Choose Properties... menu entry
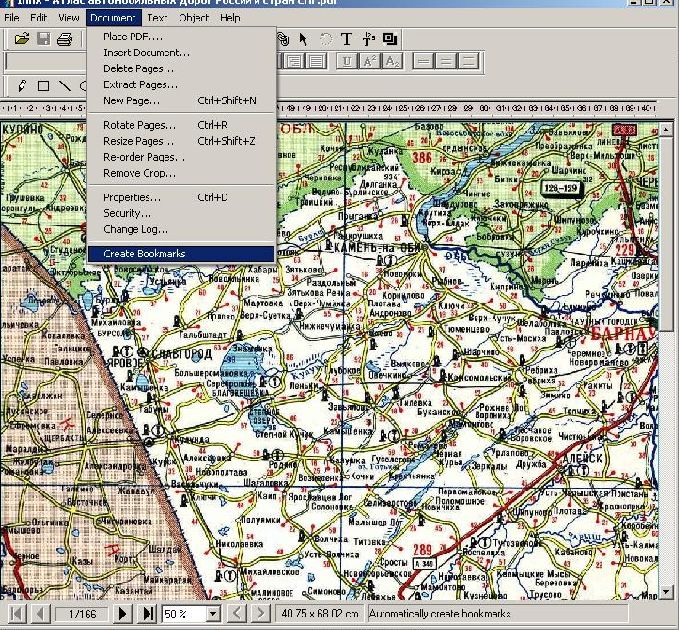This screenshot has width=679, height=630. pos(181,197)
